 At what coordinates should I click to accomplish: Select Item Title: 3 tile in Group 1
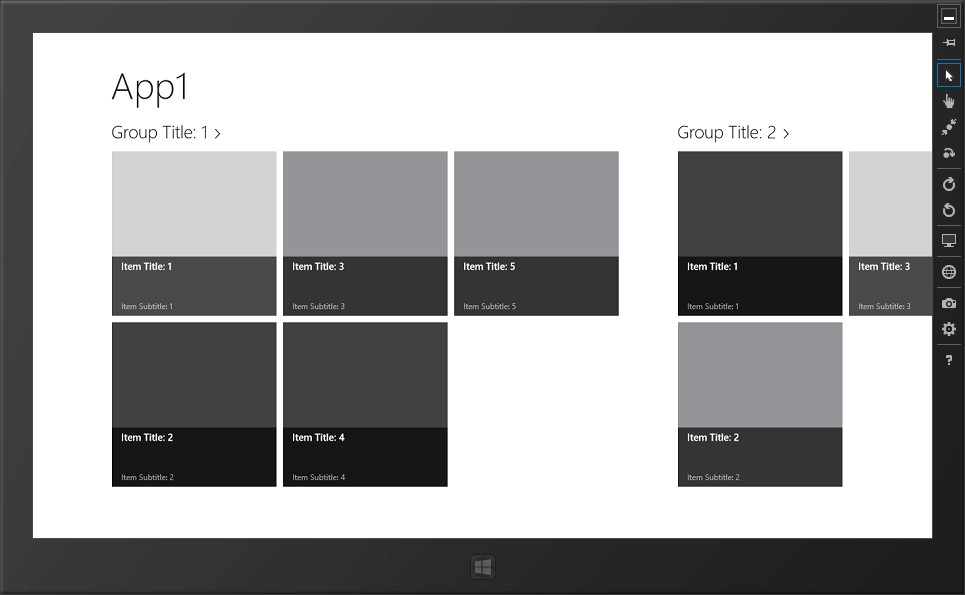[365, 233]
